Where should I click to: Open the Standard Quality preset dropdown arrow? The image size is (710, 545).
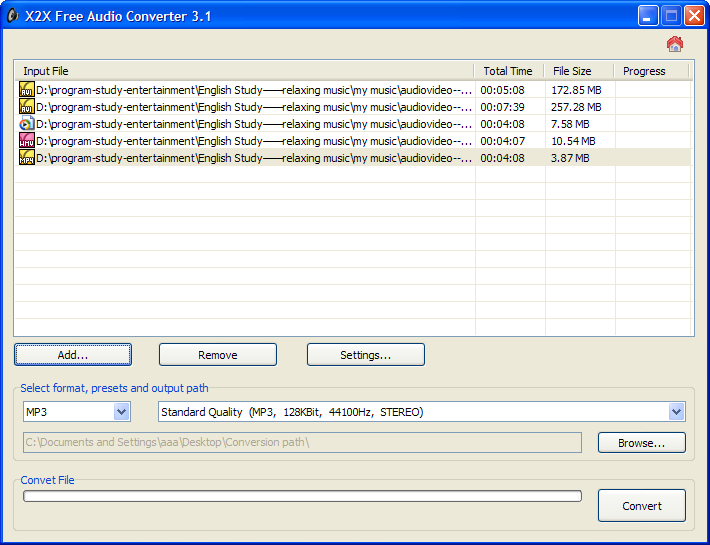pyautogui.click(x=676, y=412)
